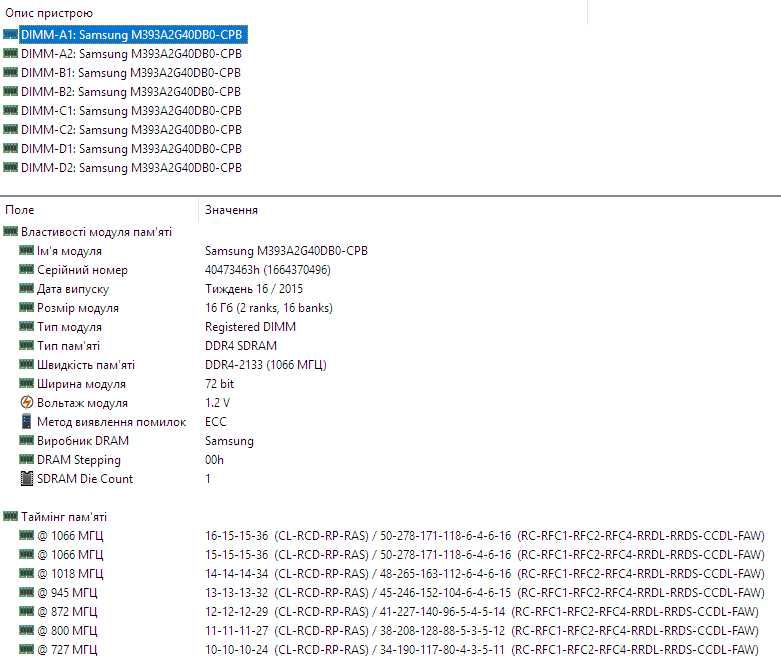Viewport: 781px width, 671px height.
Task: Select DIMM-B2 memory module entry
Action: [130, 92]
